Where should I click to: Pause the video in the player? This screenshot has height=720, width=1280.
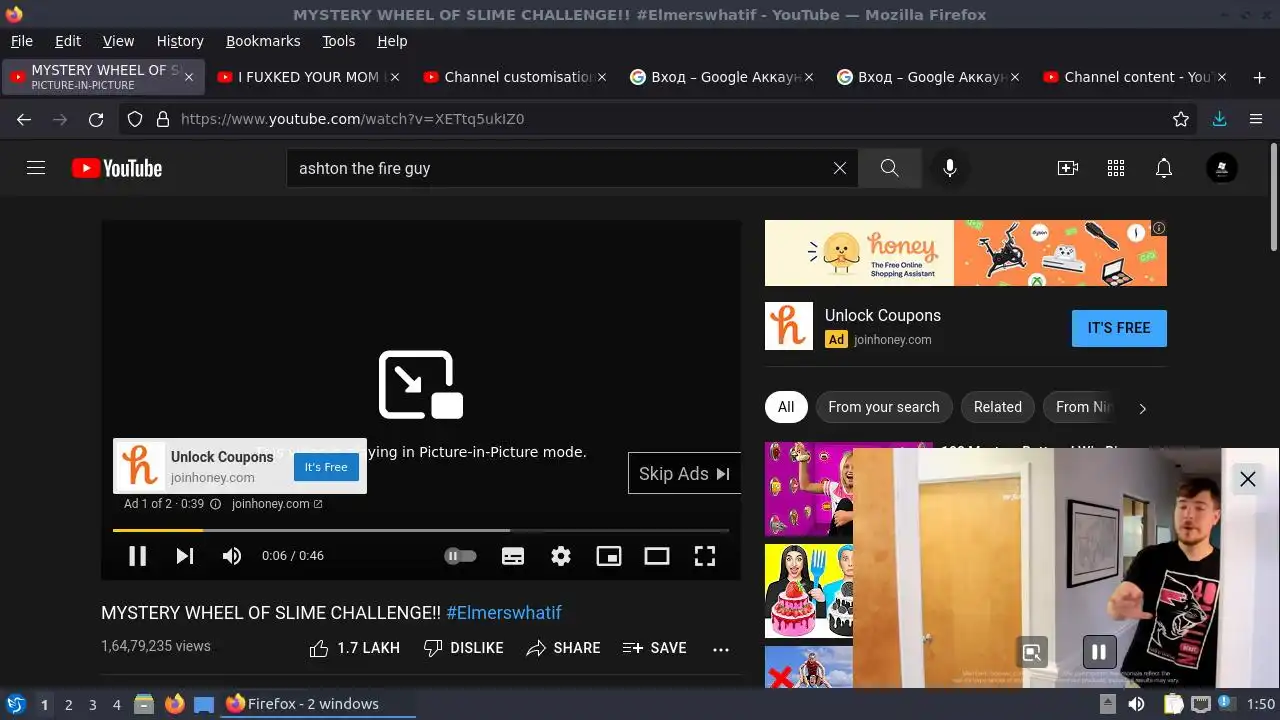[x=137, y=556]
